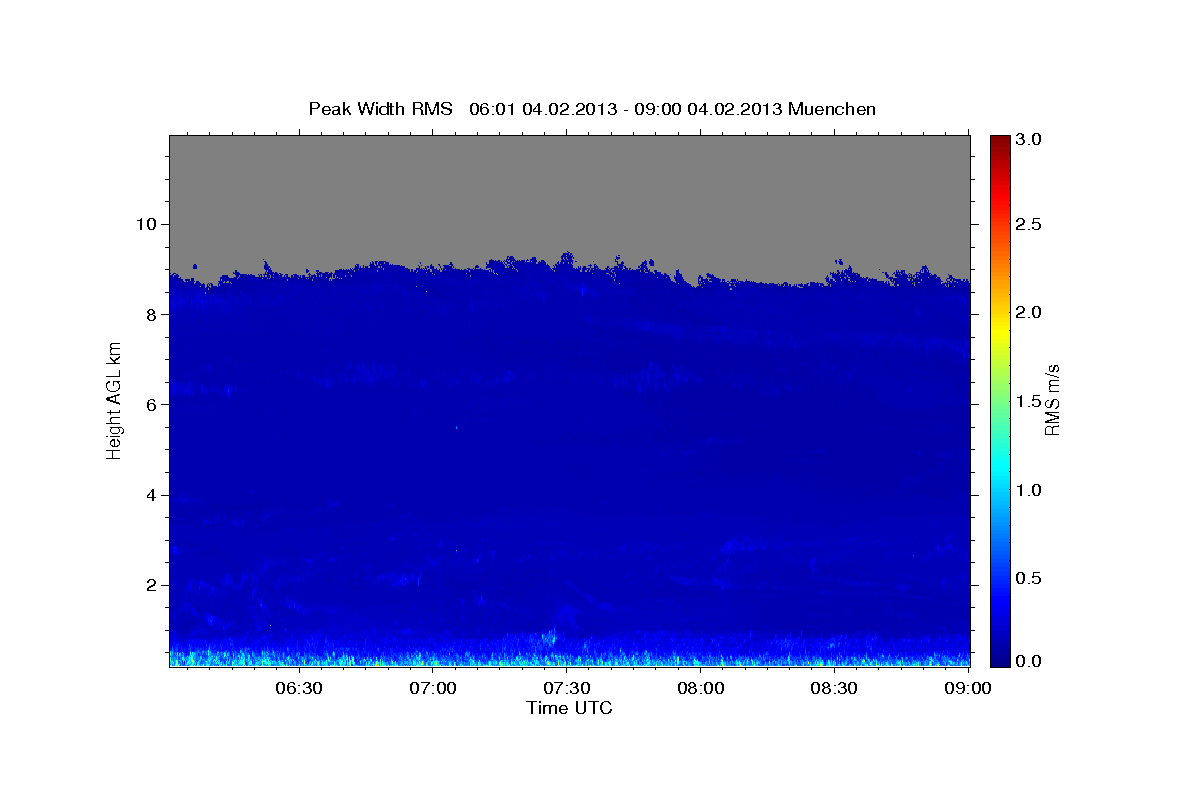Click the 08:00 time tick label
Image resolution: width=1200 pixels, height=800 pixels.
[x=701, y=688]
